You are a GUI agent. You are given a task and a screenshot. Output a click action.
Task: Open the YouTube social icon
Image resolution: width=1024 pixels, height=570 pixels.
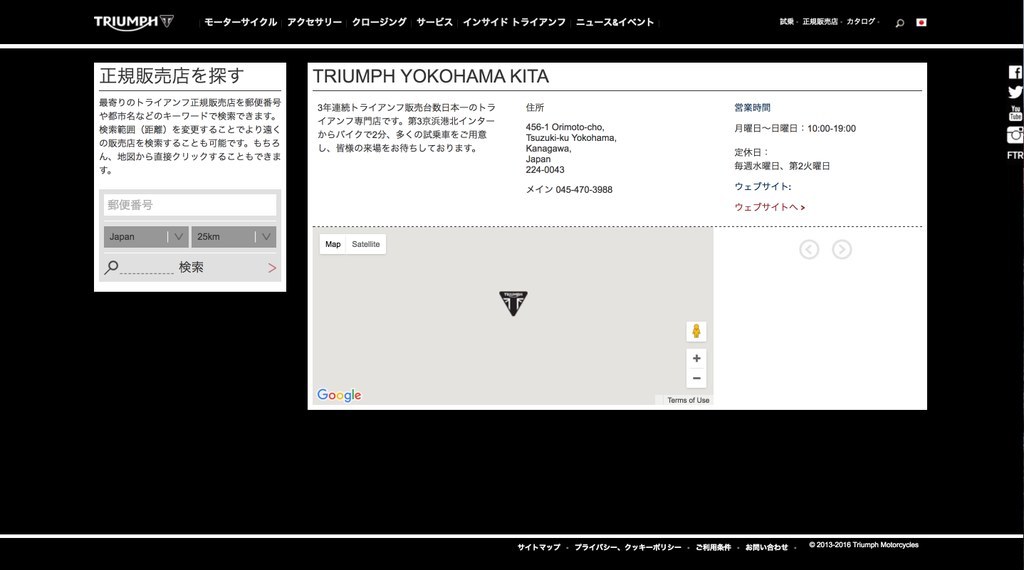tap(1015, 114)
